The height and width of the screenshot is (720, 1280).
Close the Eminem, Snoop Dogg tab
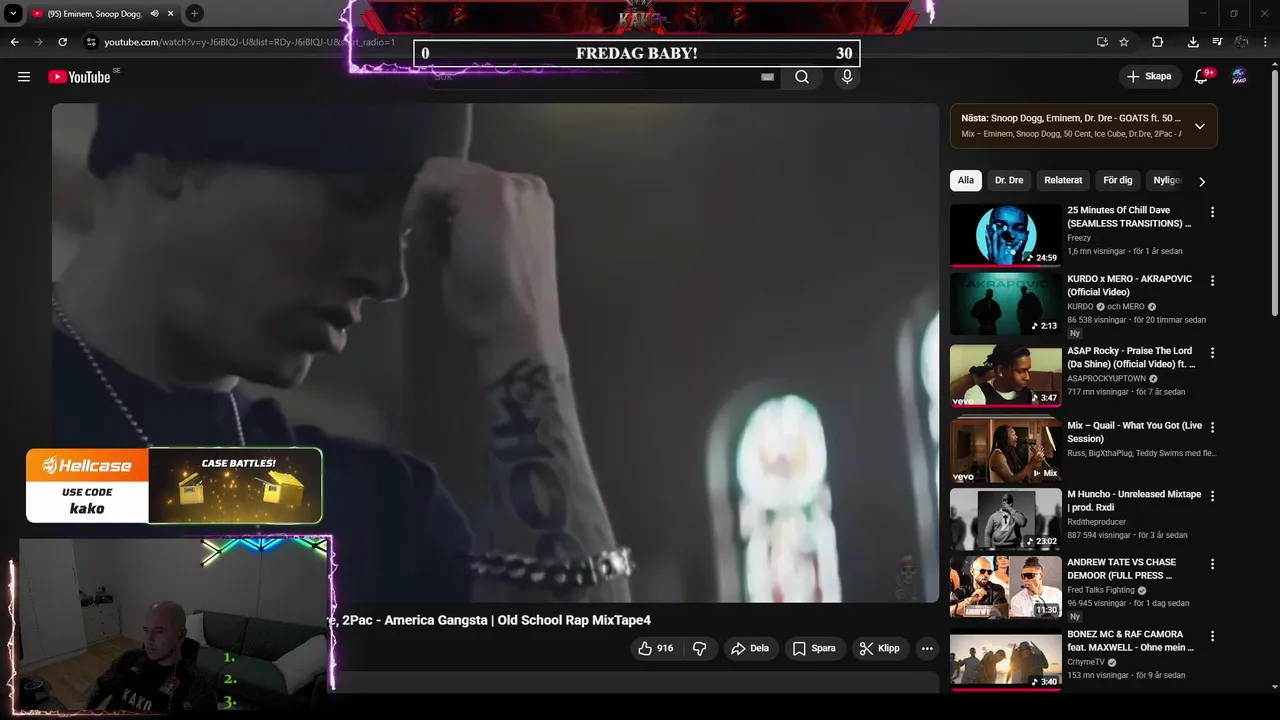point(171,14)
